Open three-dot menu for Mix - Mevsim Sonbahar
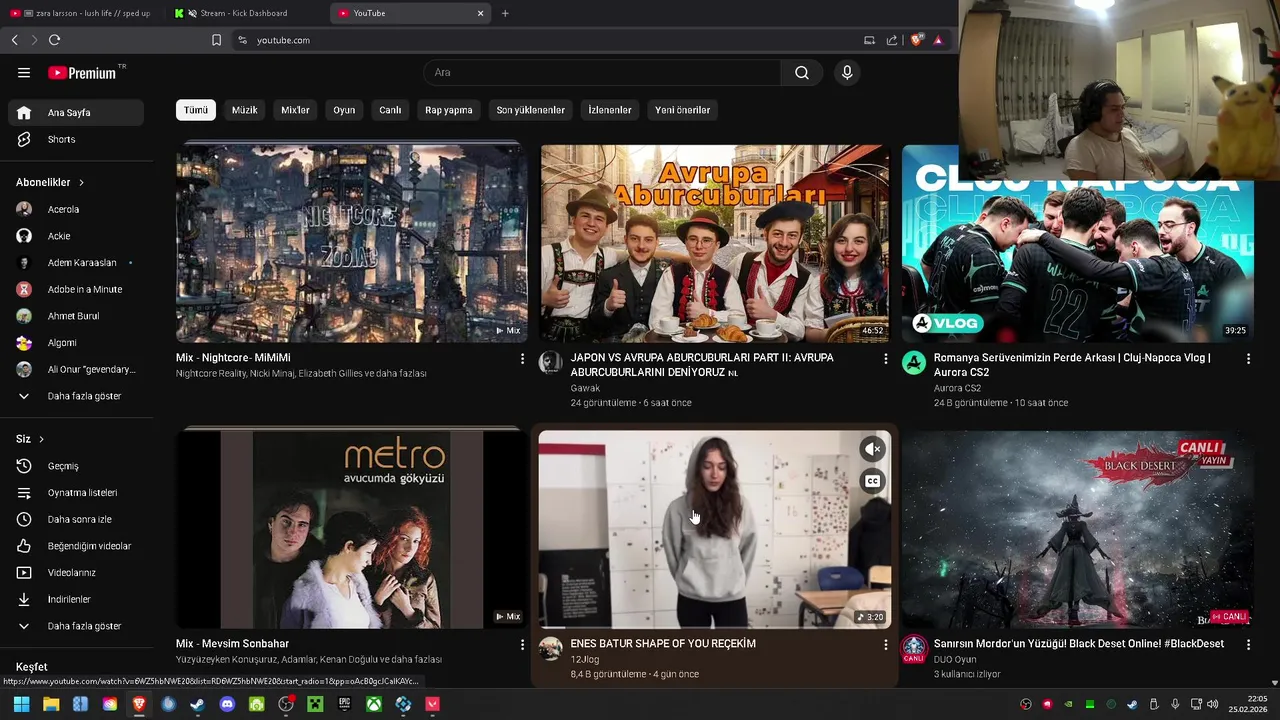This screenshot has width=1280, height=720. [522, 645]
